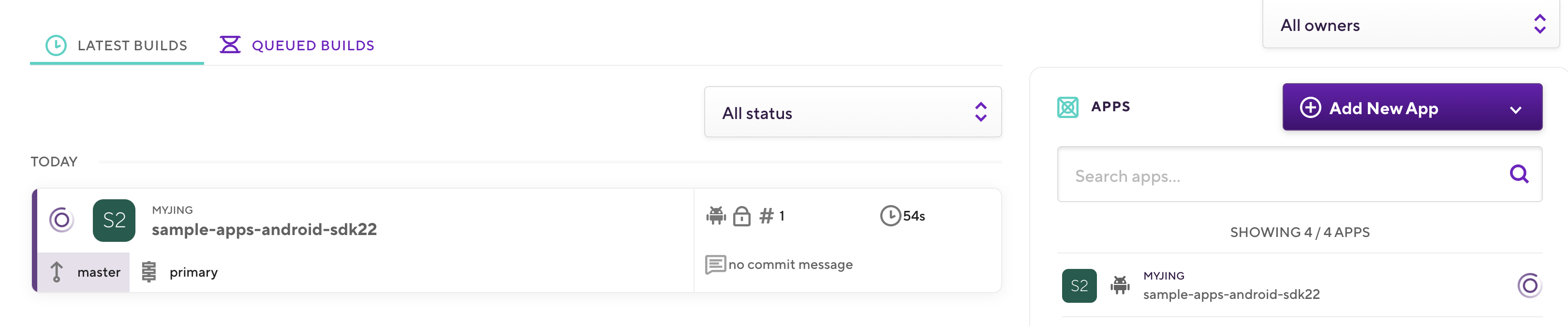
Task: Click the Android icon in build details
Action: 716,216
